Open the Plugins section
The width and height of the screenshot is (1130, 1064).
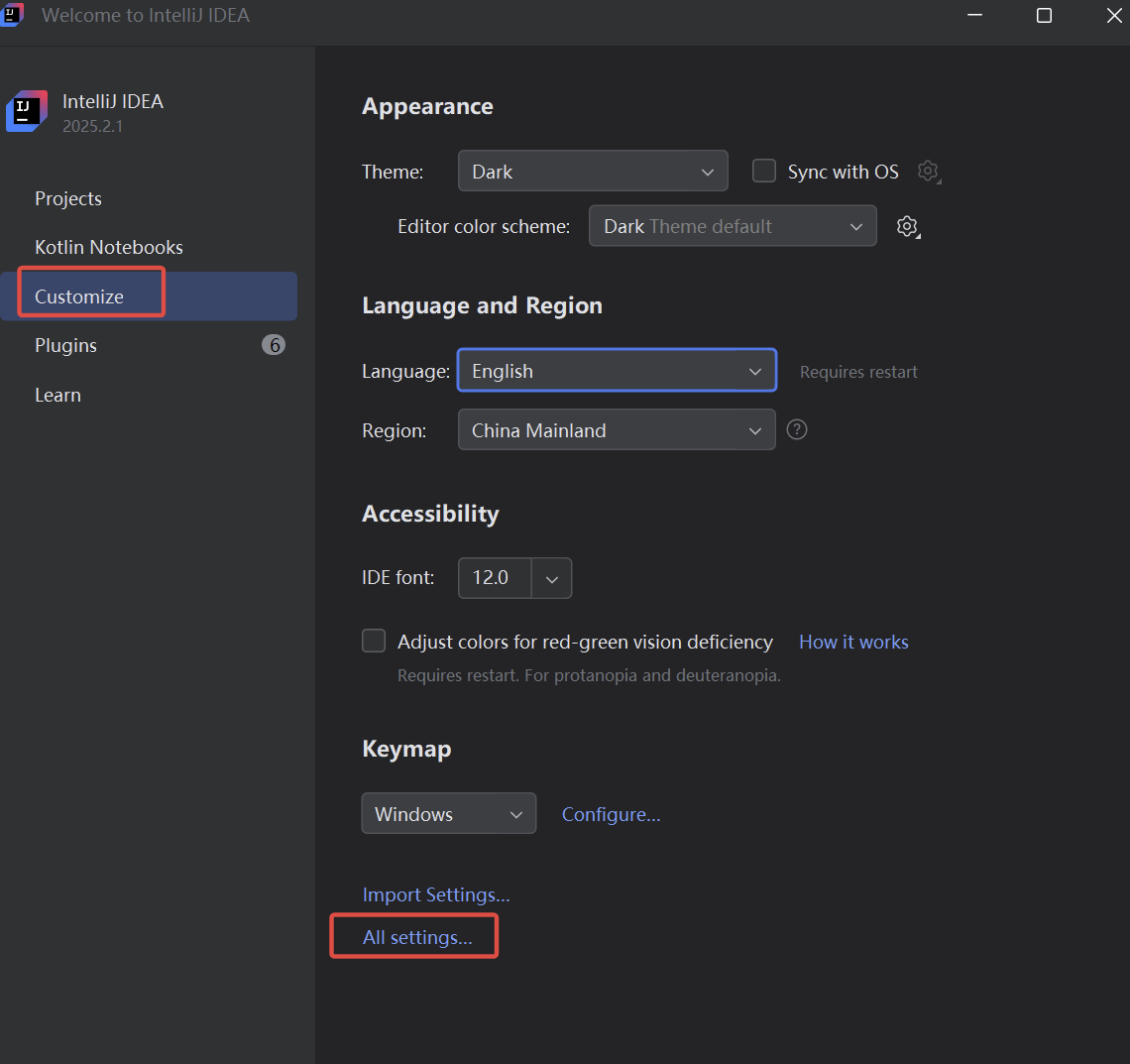tap(65, 346)
